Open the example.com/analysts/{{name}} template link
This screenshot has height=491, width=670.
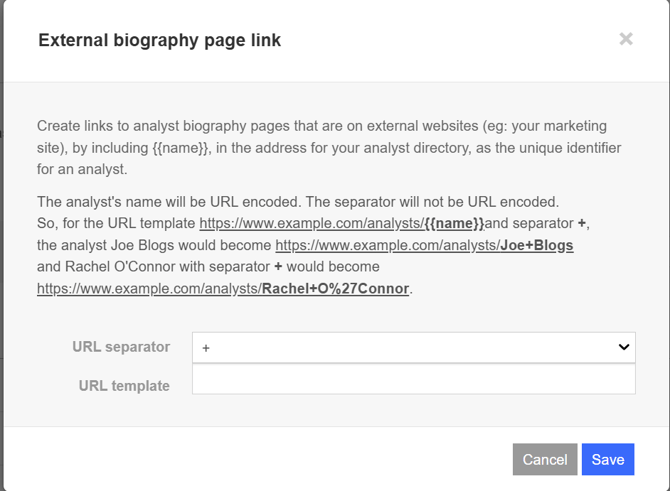point(340,223)
